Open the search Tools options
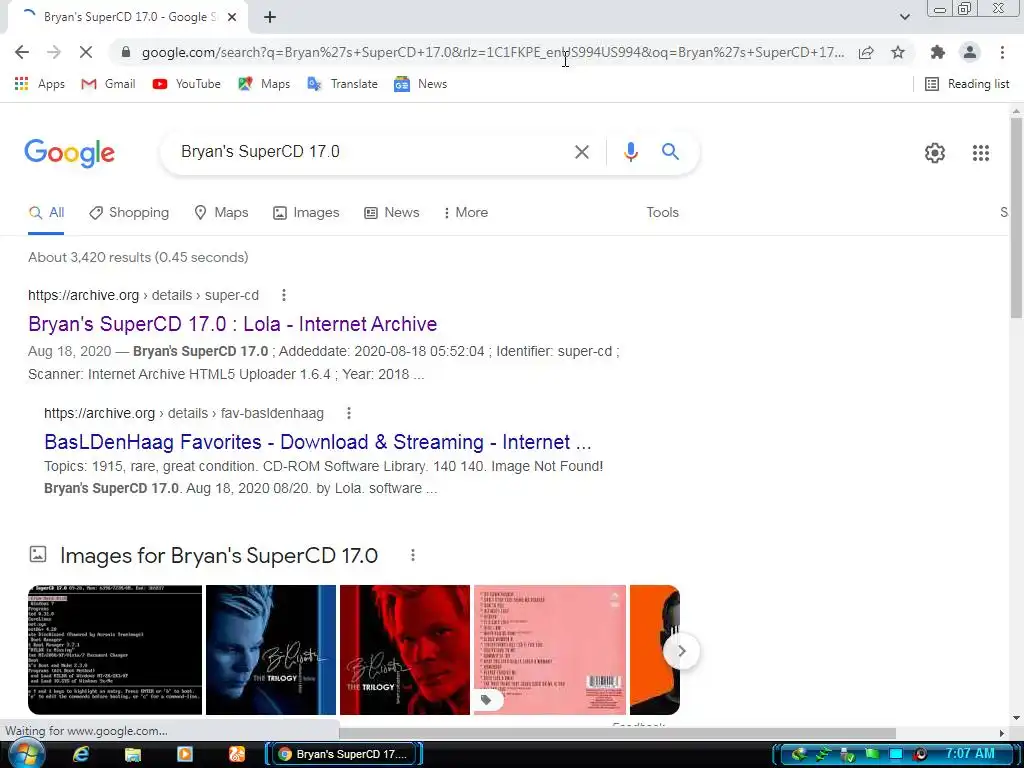The width and height of the screenshot is (1024, 768). click(x=662, y=213)
